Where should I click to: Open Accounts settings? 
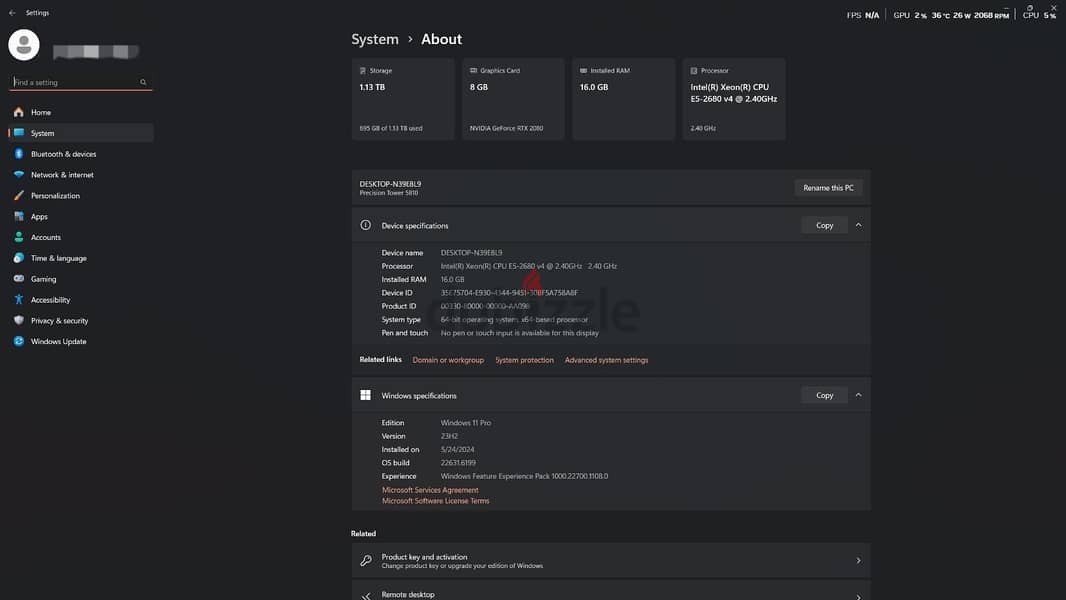click(x=81, y=237)
